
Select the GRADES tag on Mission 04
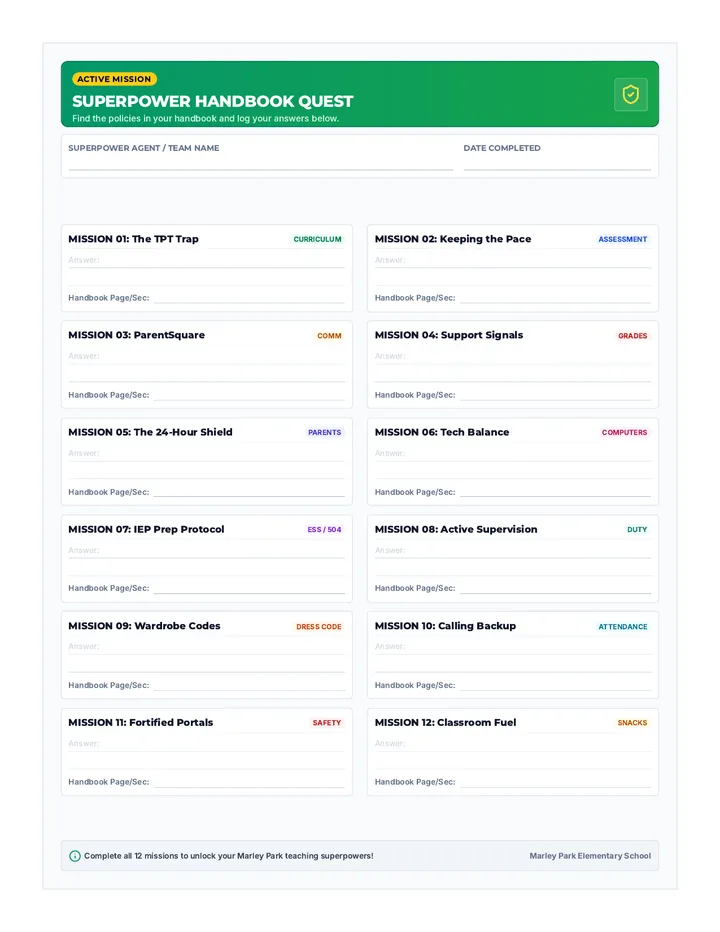point(633,336)
